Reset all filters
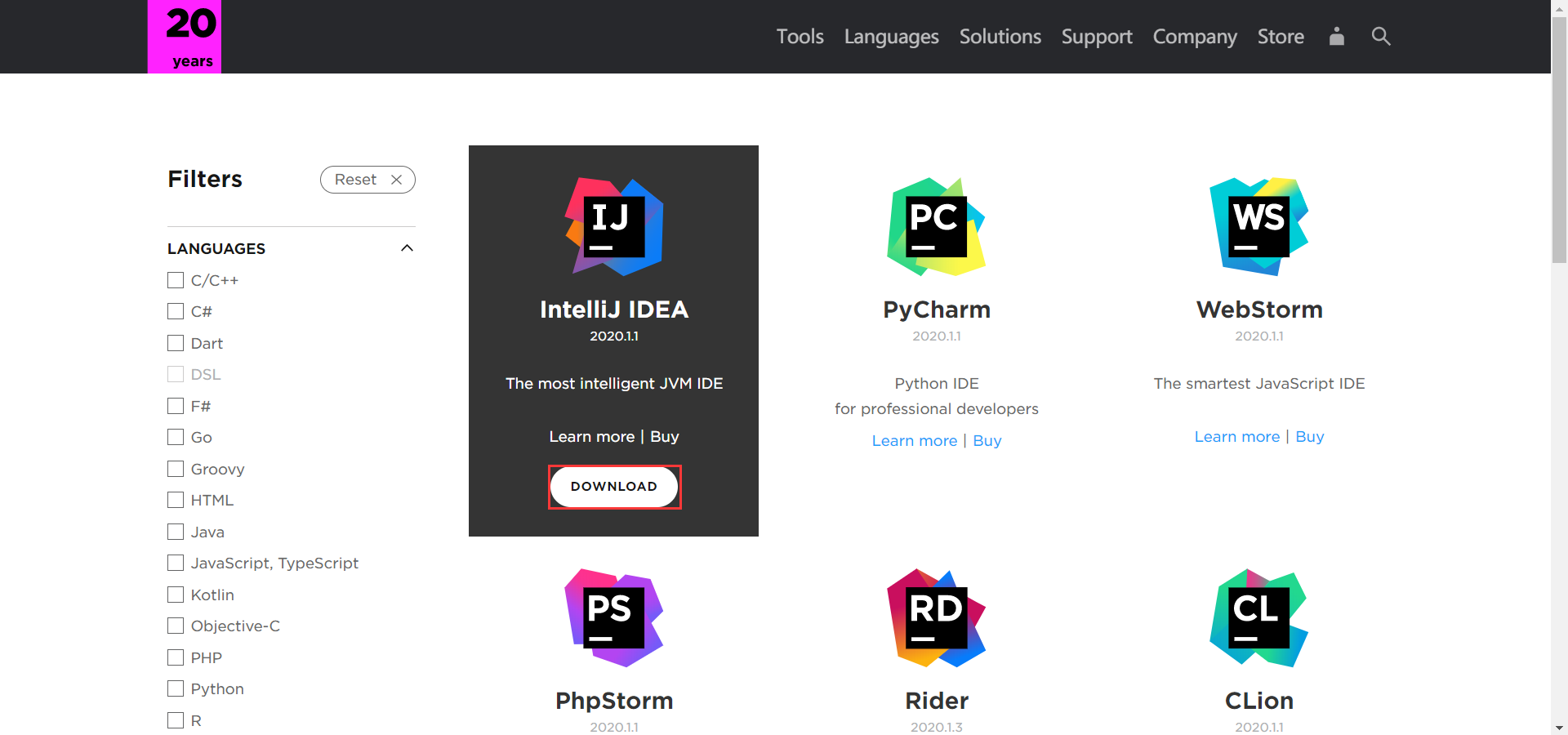This screenshot has height=735, width=1568. click(367, 180)
